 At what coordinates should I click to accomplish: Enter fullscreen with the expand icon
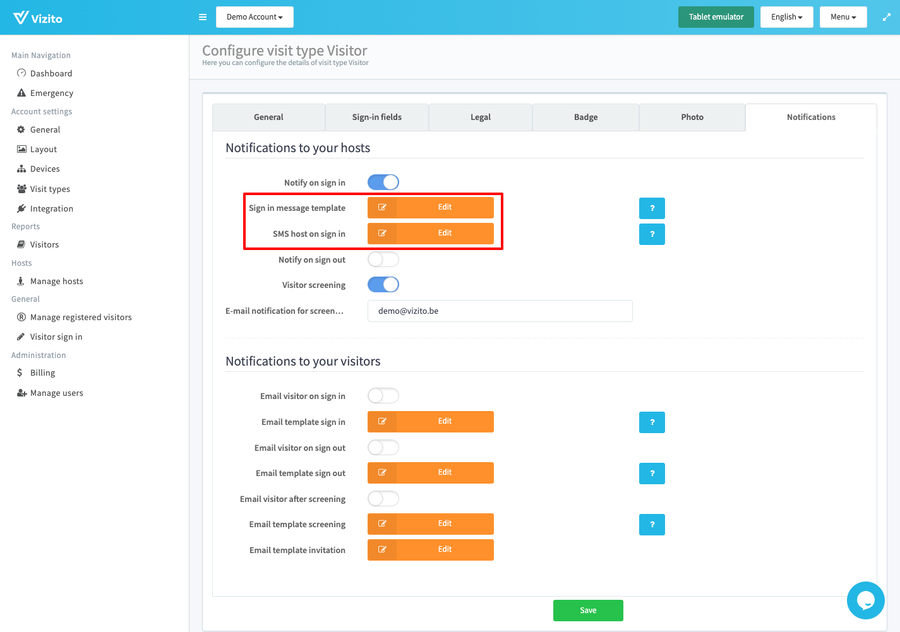tap(886, 16)
